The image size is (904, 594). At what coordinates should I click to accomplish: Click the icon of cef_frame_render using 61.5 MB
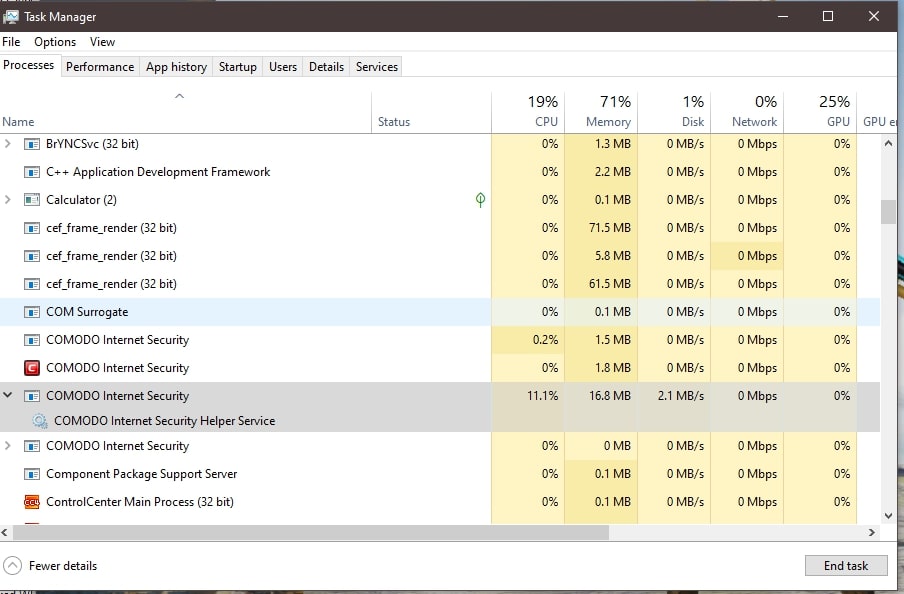(32, 284)
